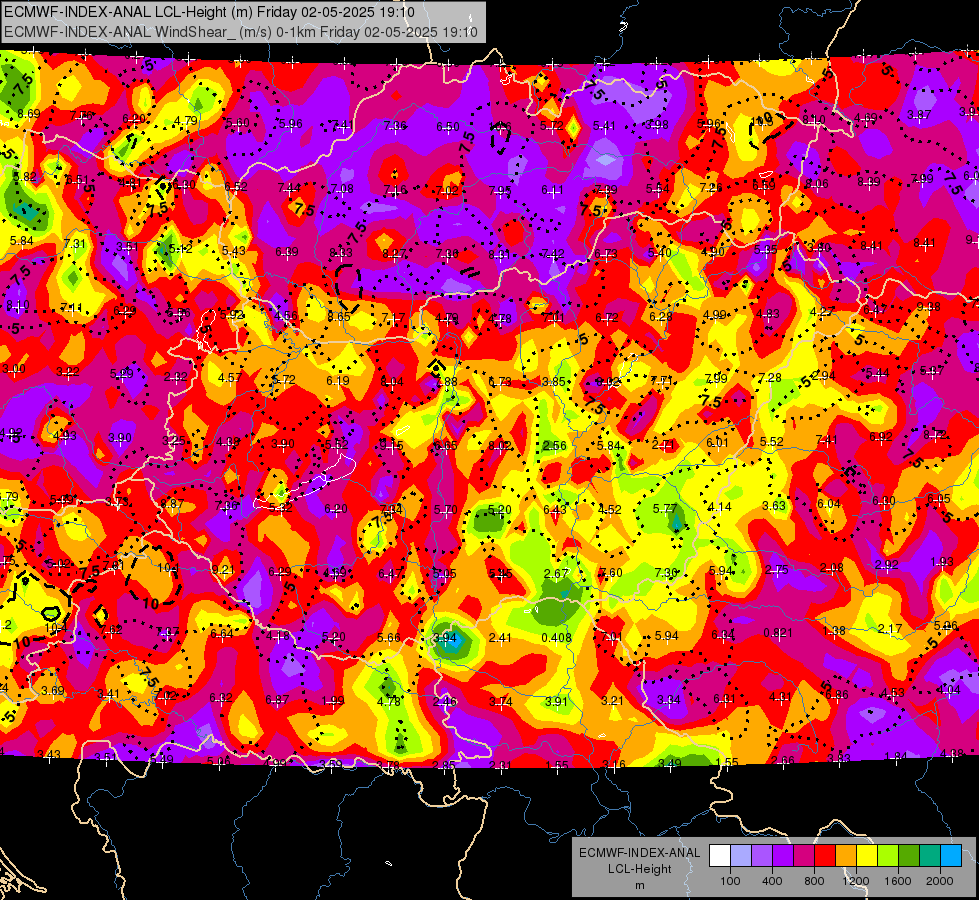The image size is (979, 900).
Task: Click the wind shear value 0.408
Action: coord(556,638)
